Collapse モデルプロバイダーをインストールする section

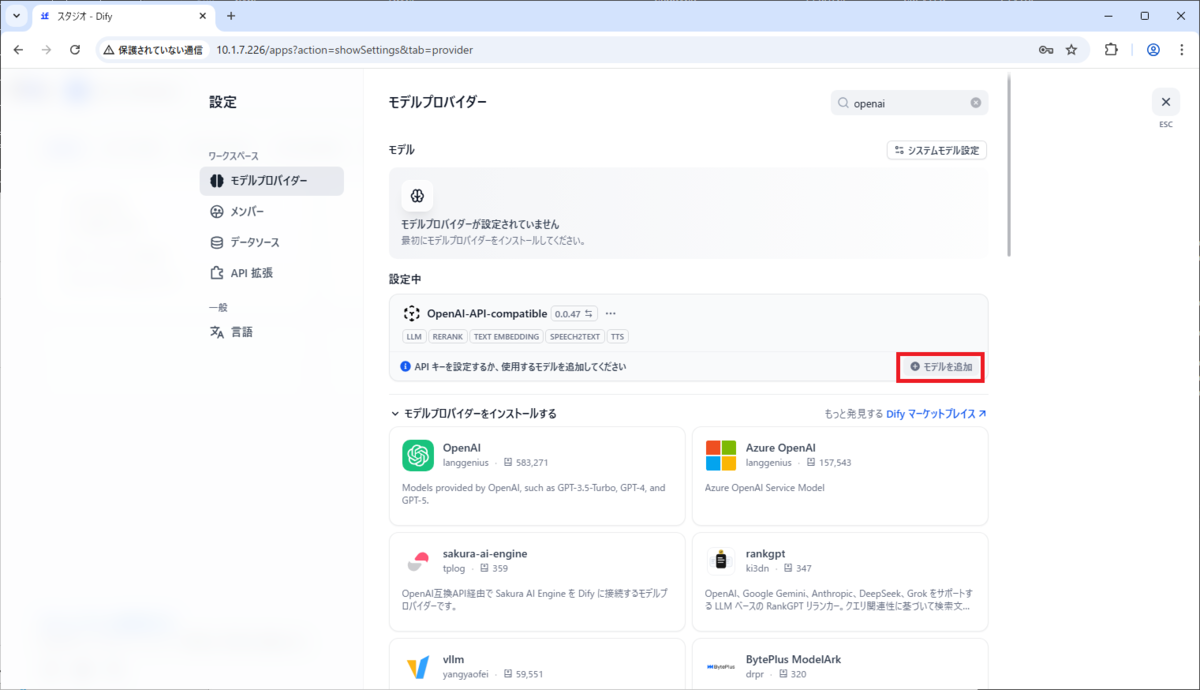point(473,413)
